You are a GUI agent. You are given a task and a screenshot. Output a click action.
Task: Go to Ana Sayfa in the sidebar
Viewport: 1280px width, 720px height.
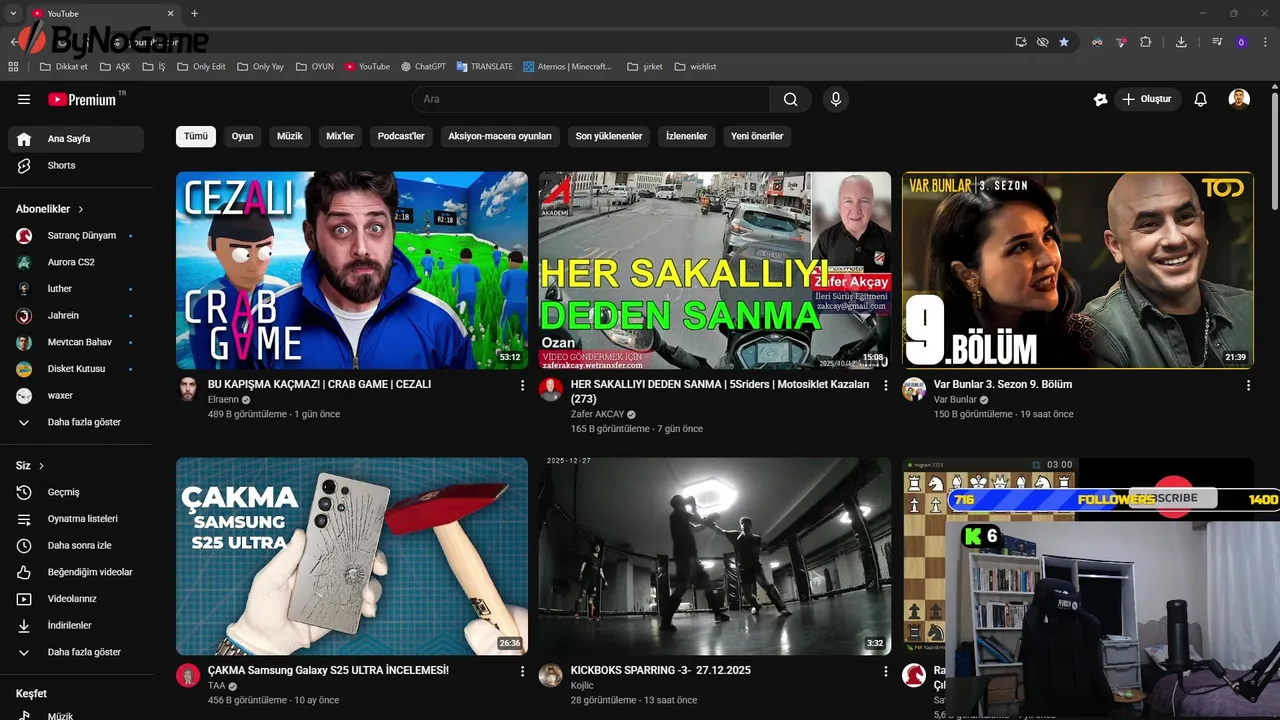tap(75, 139)
